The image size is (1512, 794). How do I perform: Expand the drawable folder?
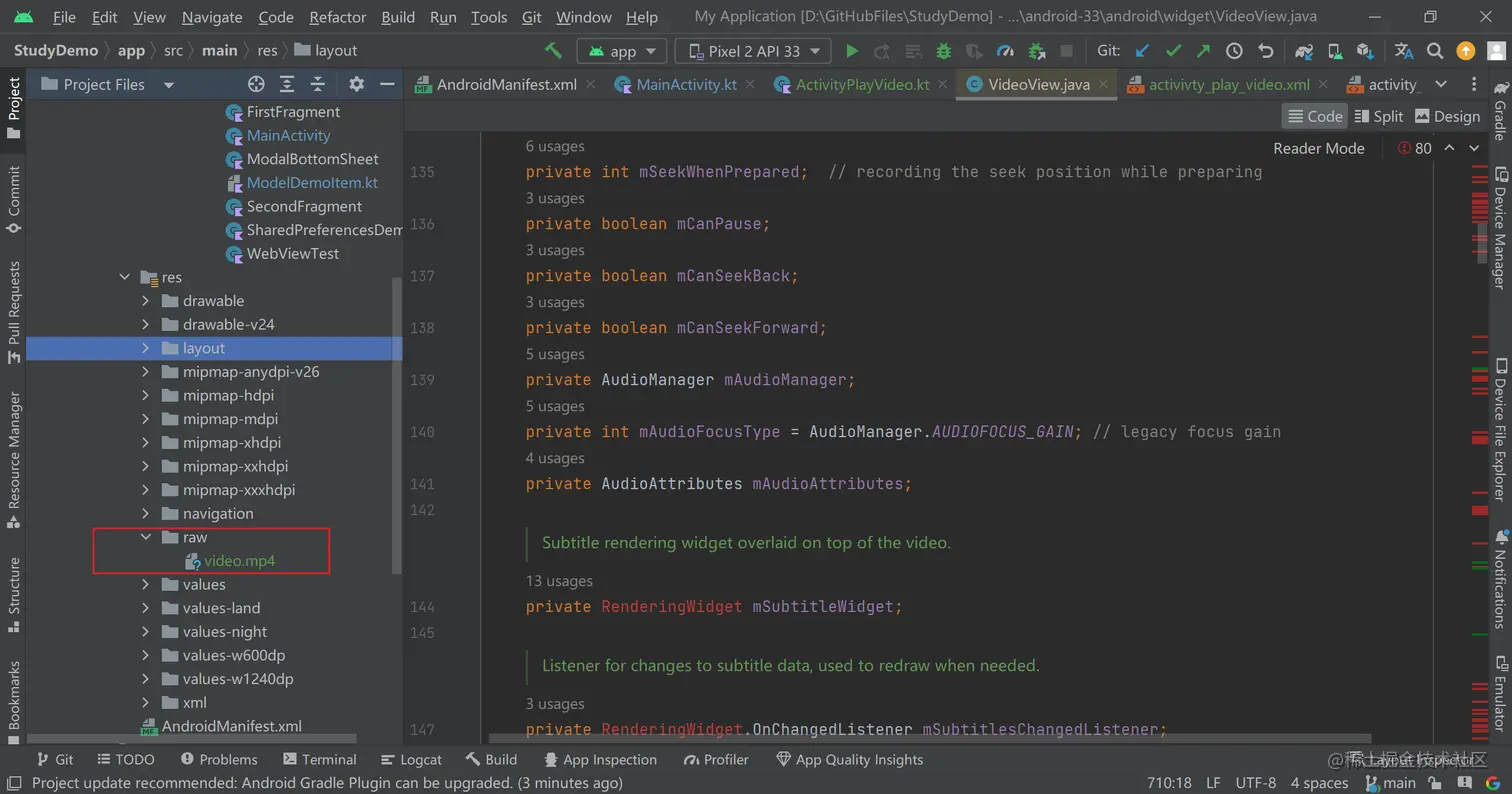(x=146, y=301)
